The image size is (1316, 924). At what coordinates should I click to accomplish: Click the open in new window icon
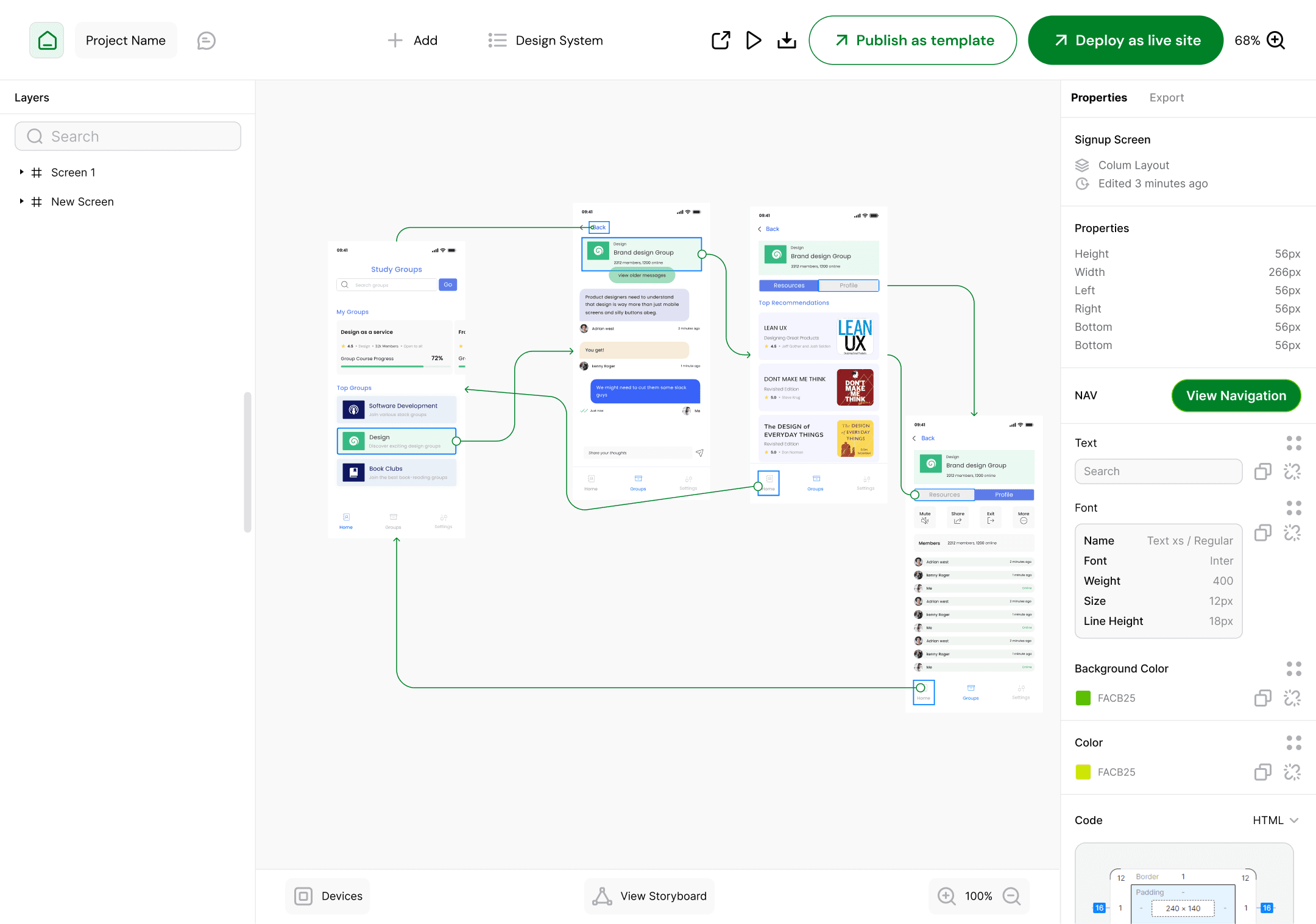[721, 40]
